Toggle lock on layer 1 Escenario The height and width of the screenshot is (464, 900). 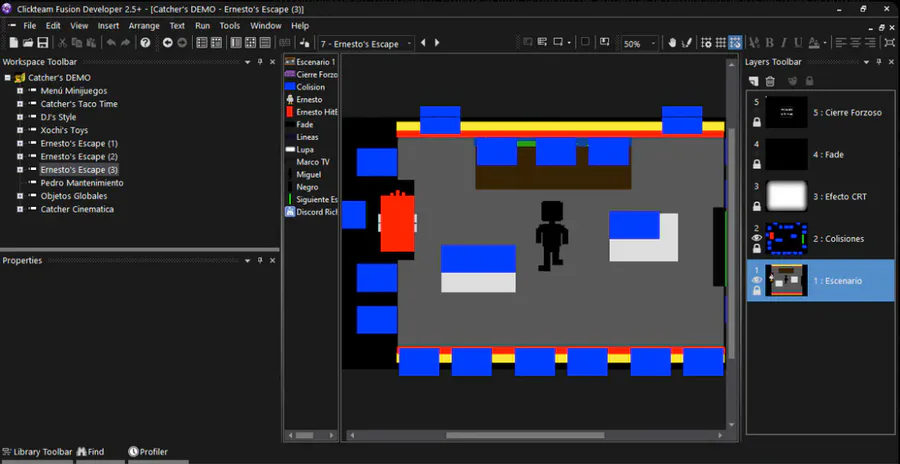point(757,291)
